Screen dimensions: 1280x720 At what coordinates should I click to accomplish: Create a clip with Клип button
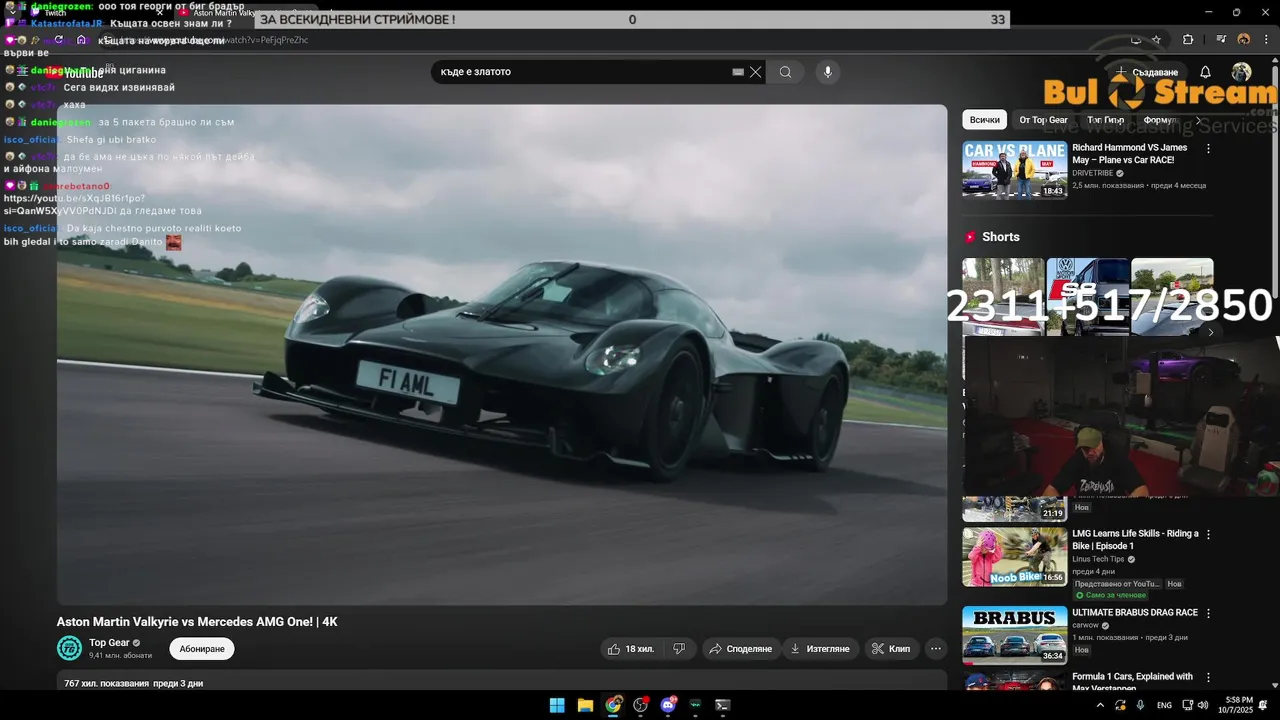[x=891, y=649]
